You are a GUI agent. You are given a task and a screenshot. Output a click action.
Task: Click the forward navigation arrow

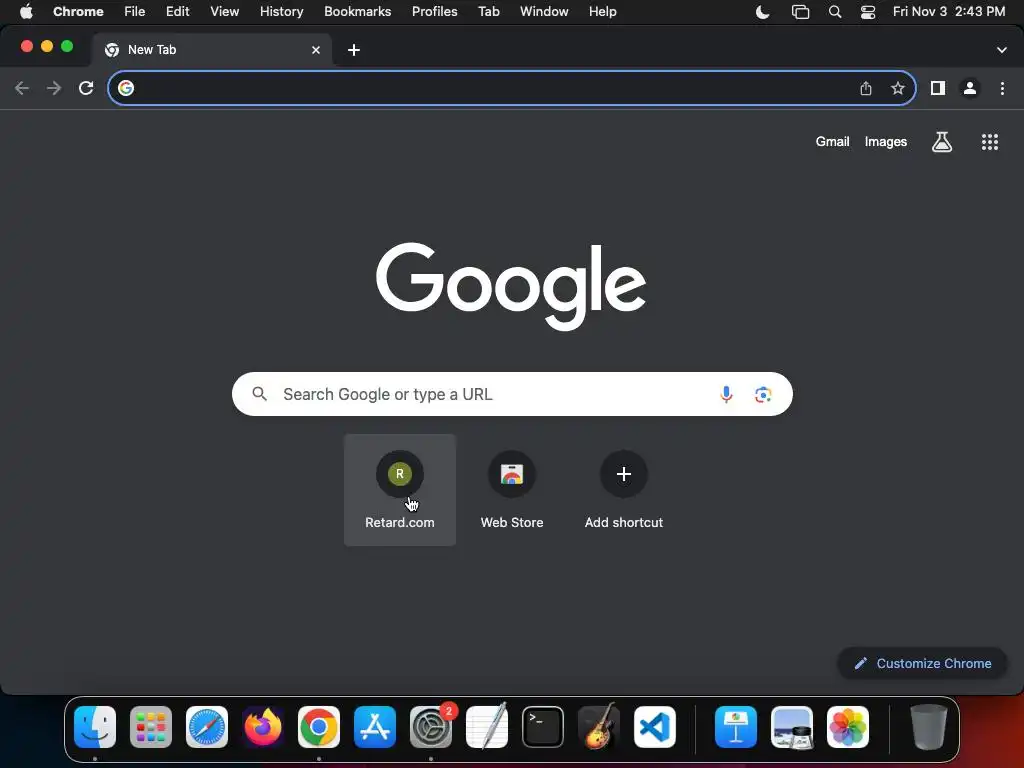tap(54, 88)
